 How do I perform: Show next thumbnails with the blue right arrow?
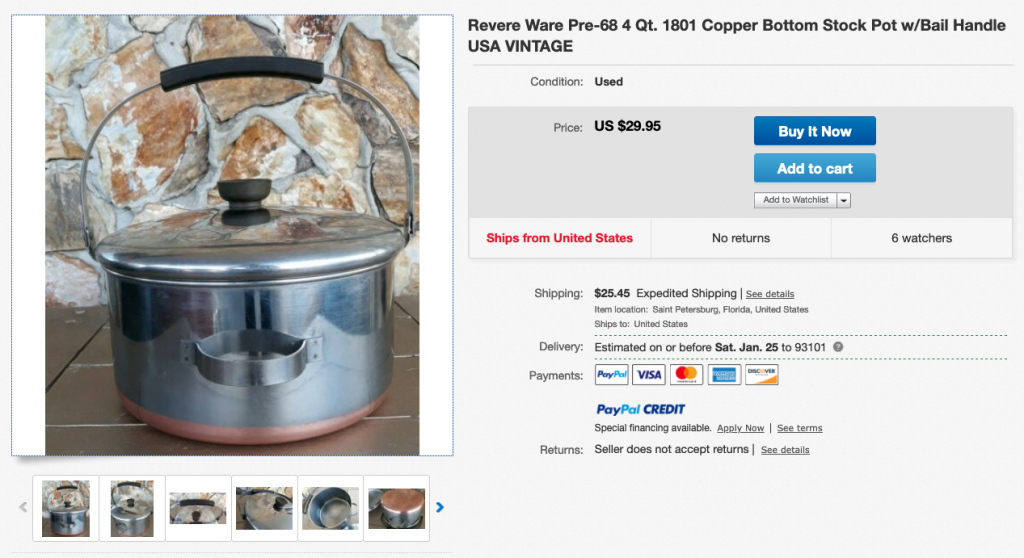[440, 507]
